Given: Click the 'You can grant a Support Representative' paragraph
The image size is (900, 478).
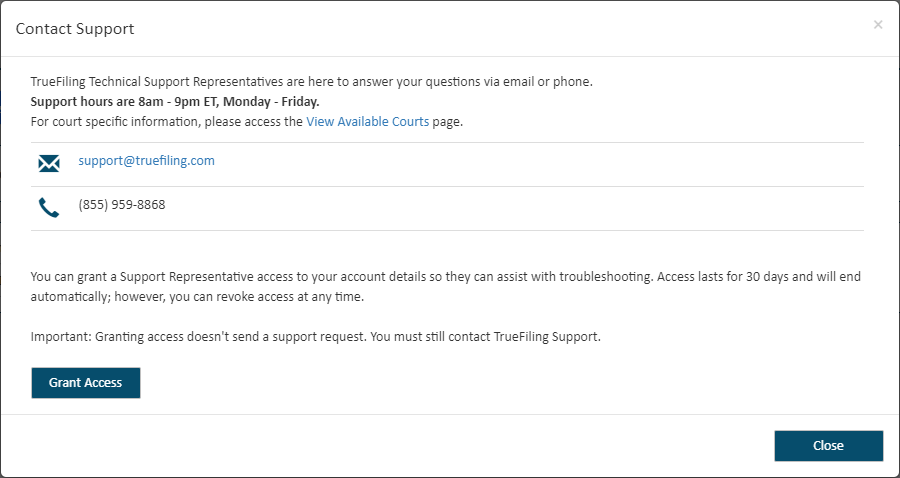Looking at the screenshot, I should pyautogui.click(x=445, y=287).
